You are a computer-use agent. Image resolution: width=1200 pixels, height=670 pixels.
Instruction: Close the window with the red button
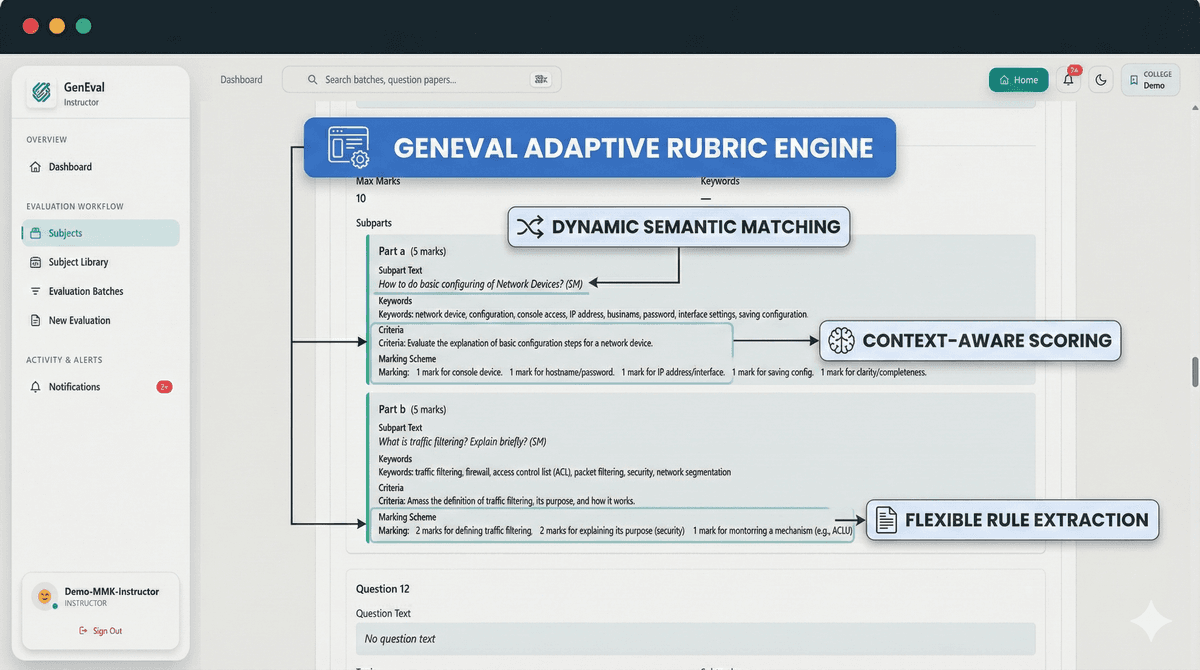pos(30,26)
